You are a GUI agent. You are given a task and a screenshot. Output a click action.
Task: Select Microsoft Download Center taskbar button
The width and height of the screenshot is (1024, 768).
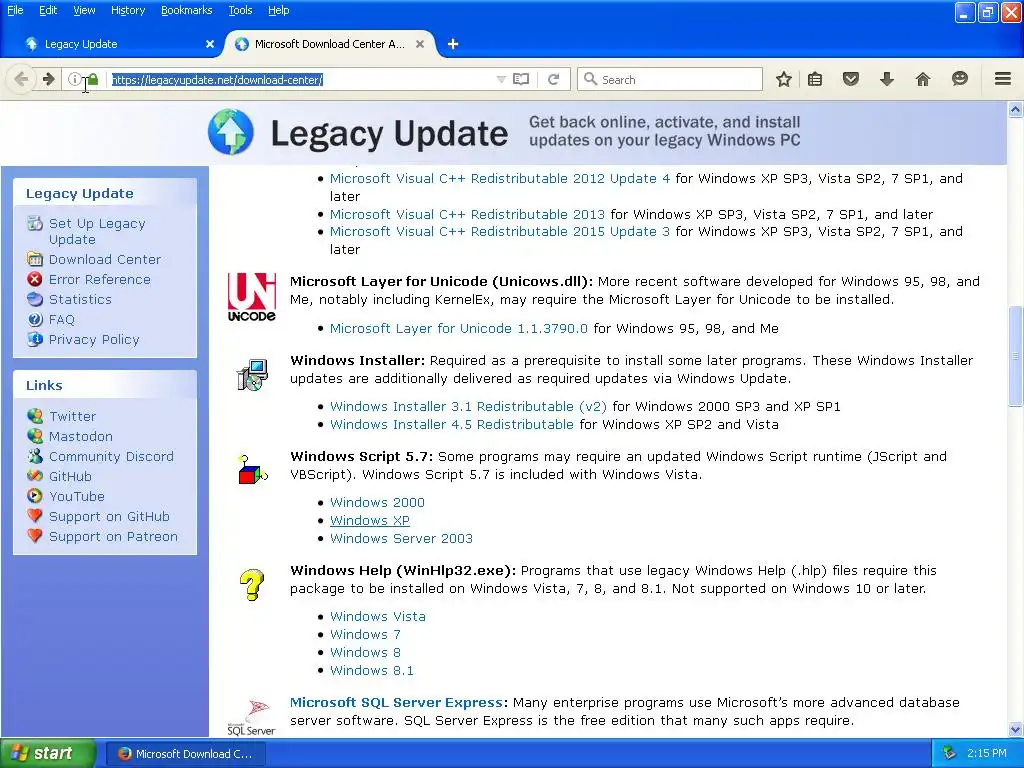186,754
